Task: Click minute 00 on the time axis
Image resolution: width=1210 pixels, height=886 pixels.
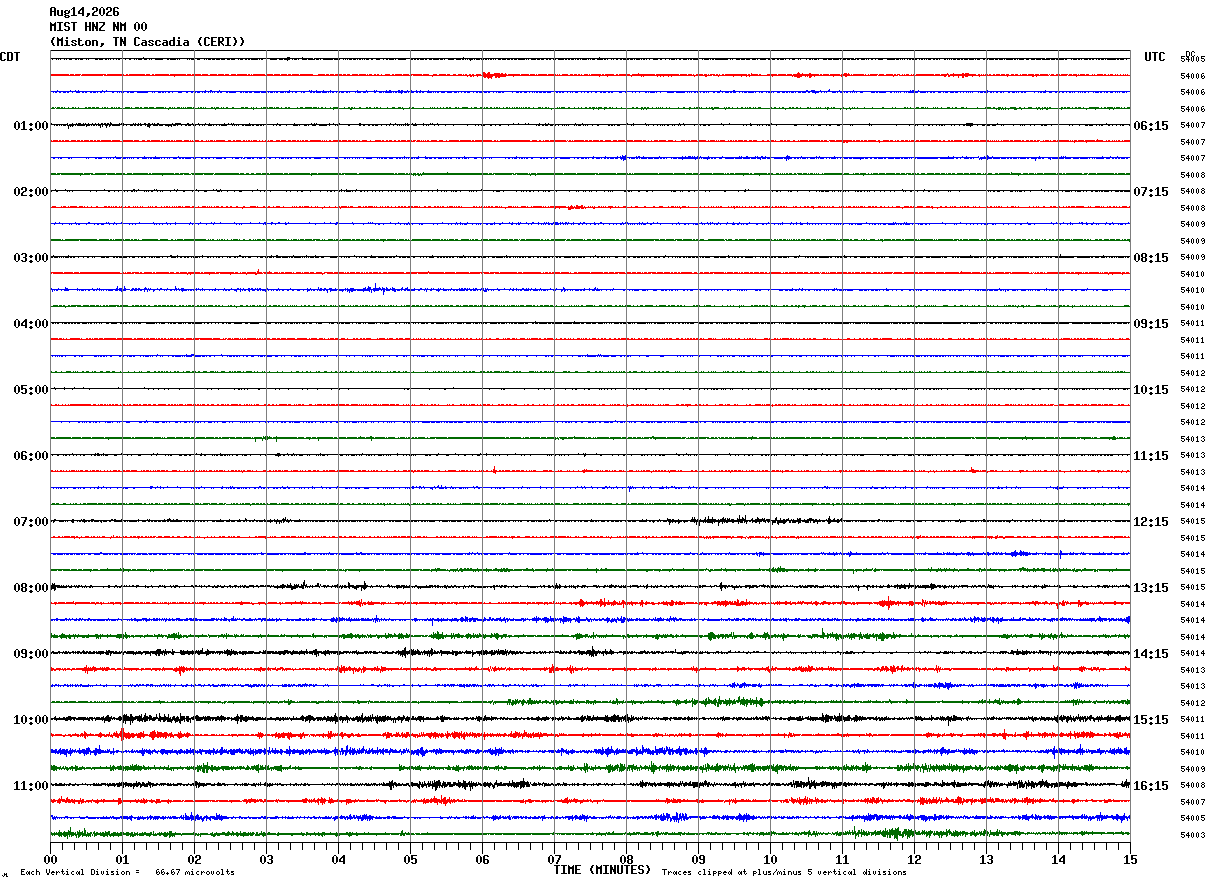Action: [50, 860]
